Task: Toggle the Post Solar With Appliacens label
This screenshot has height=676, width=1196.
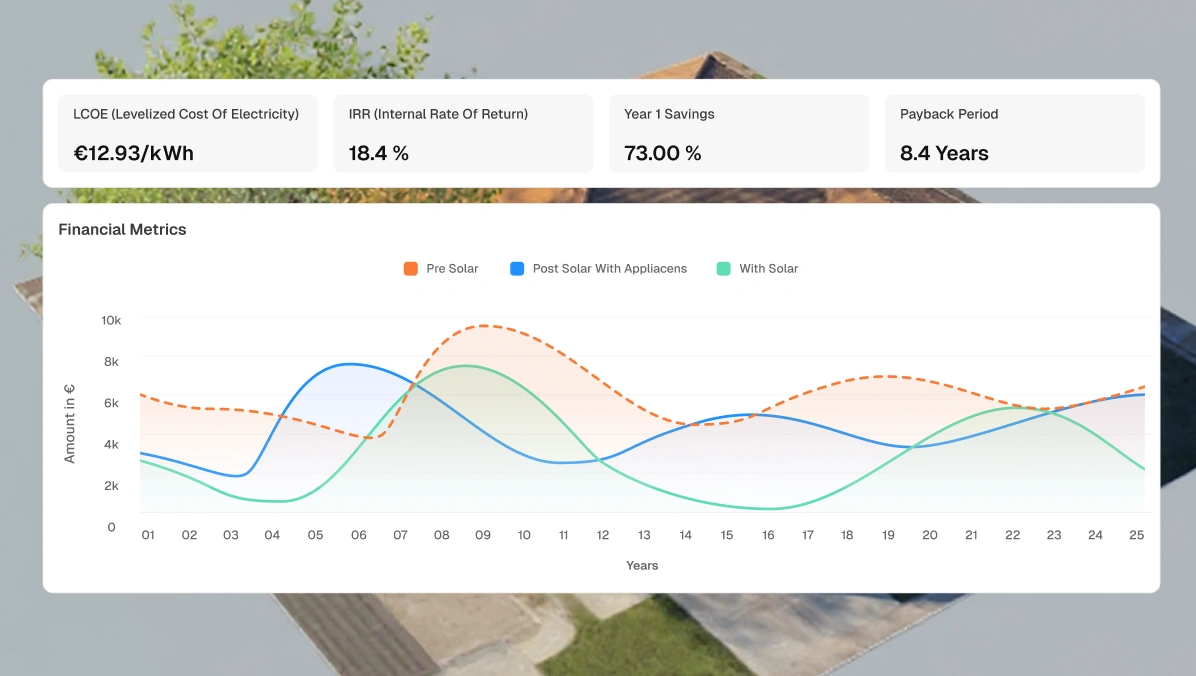Action: 609,269
